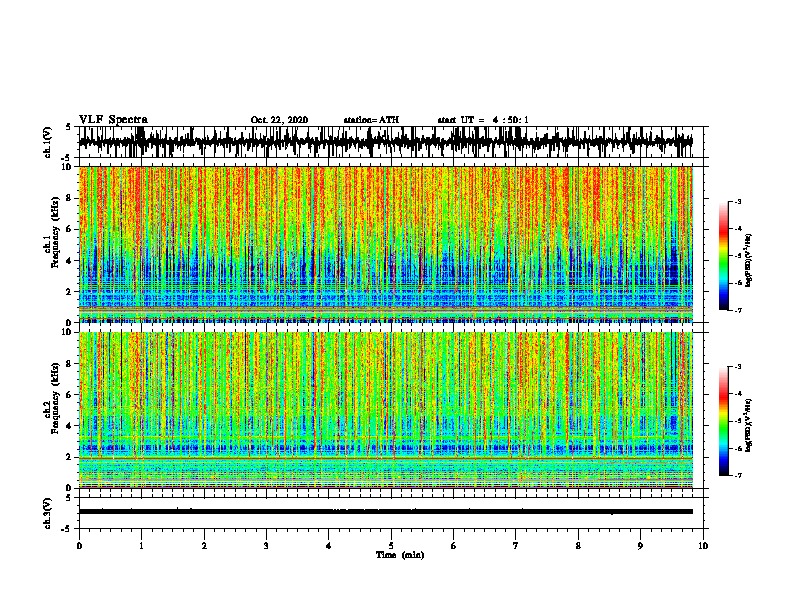Image resolution: width=792 pixels, height=612 pixels.
Task: Click the "start UT = 4:50:1" text
Action: click(x=483, y=120)
